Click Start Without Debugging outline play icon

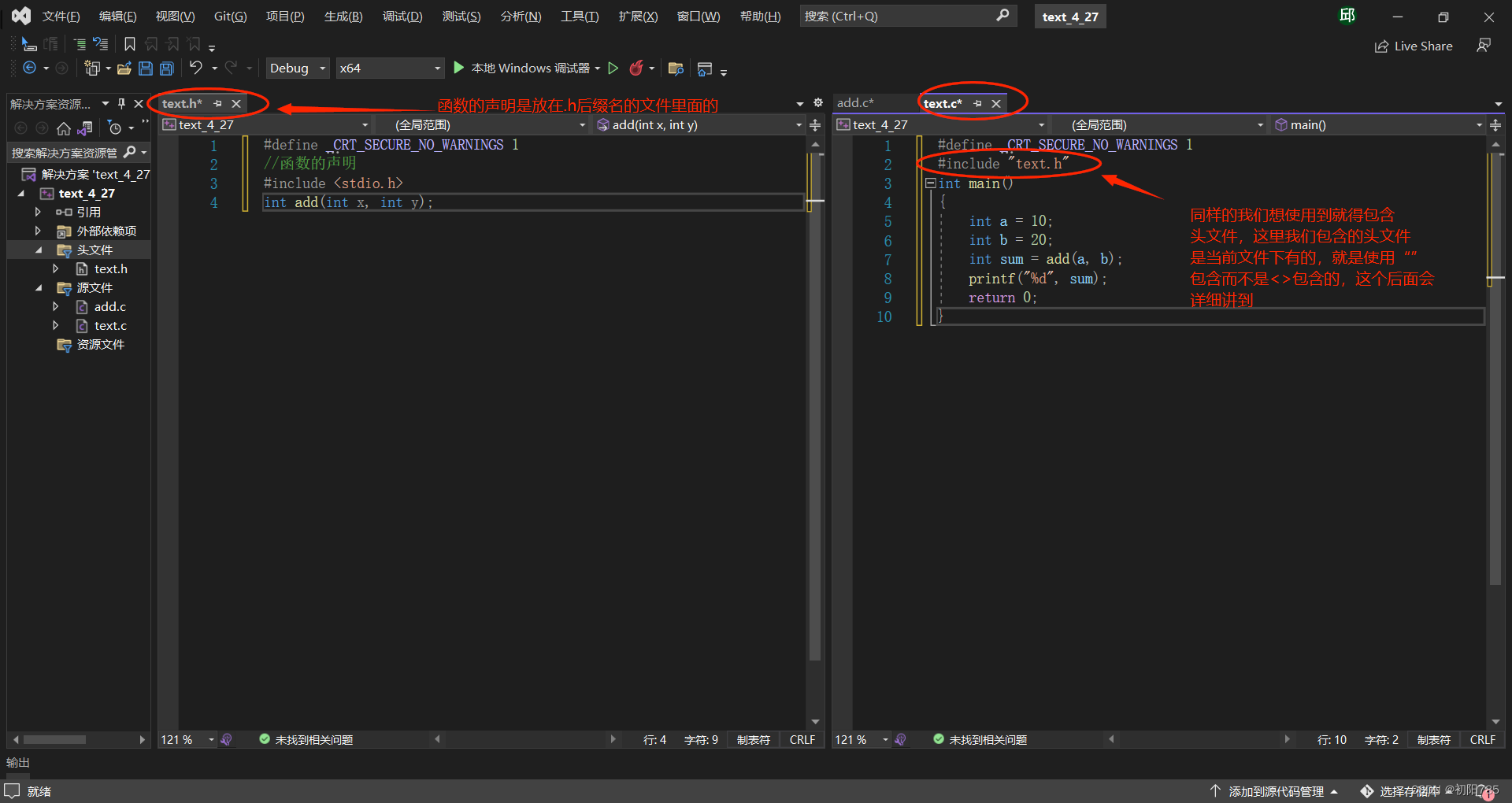pos(613,68)
